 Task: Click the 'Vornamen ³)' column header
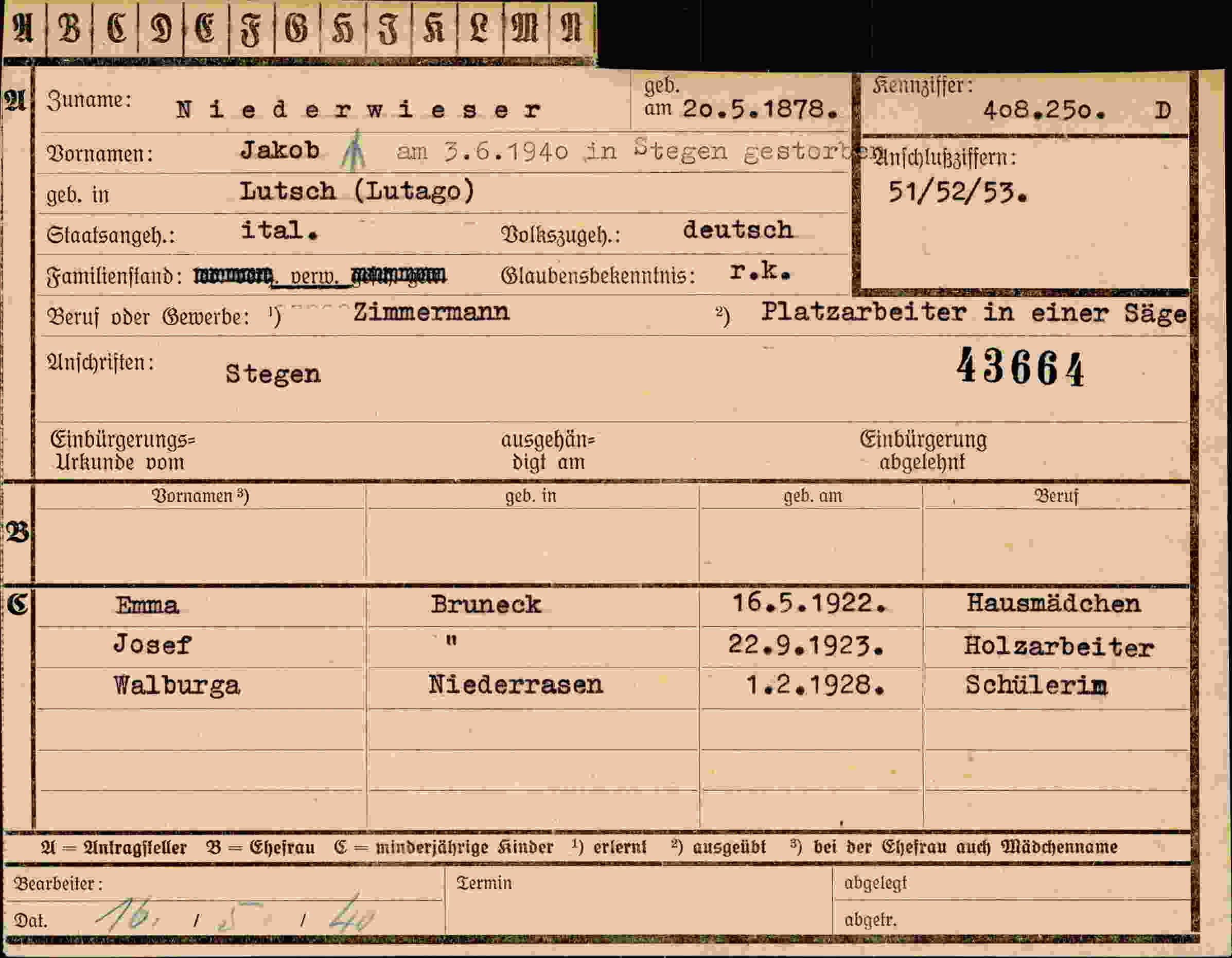coord(200,495)
